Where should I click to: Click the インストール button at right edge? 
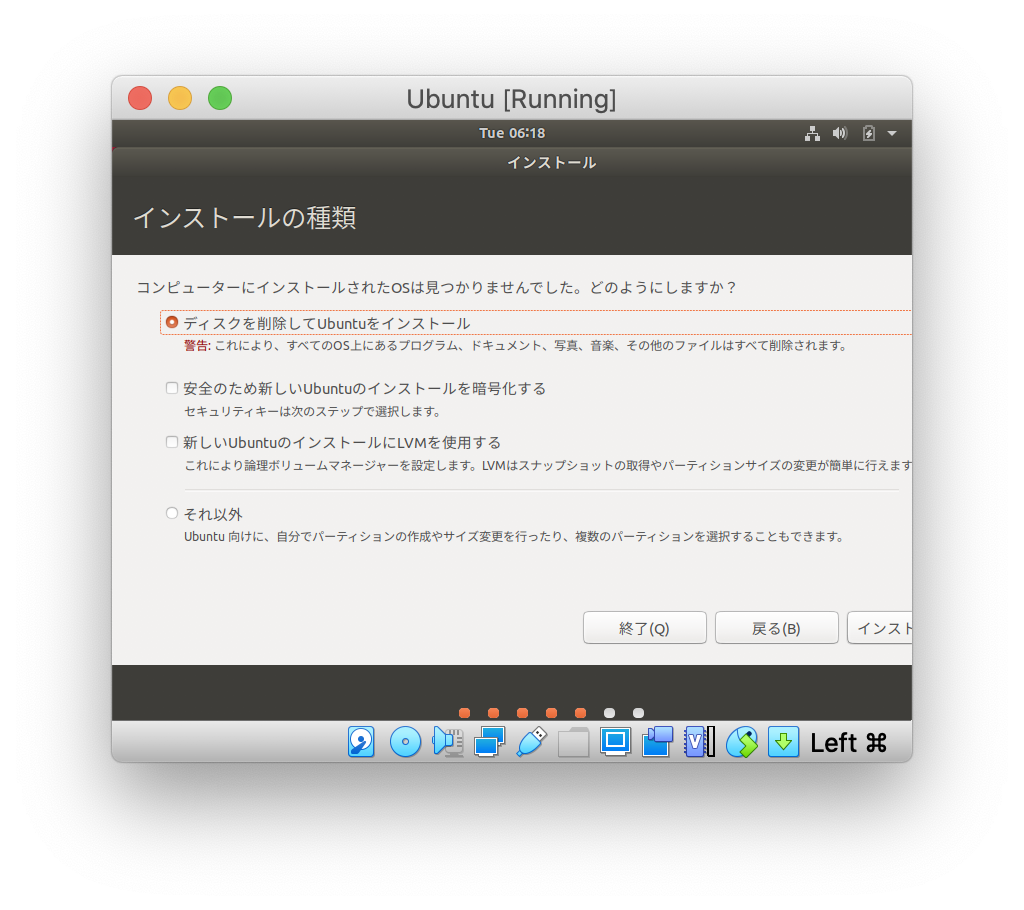tap(880, 628)
